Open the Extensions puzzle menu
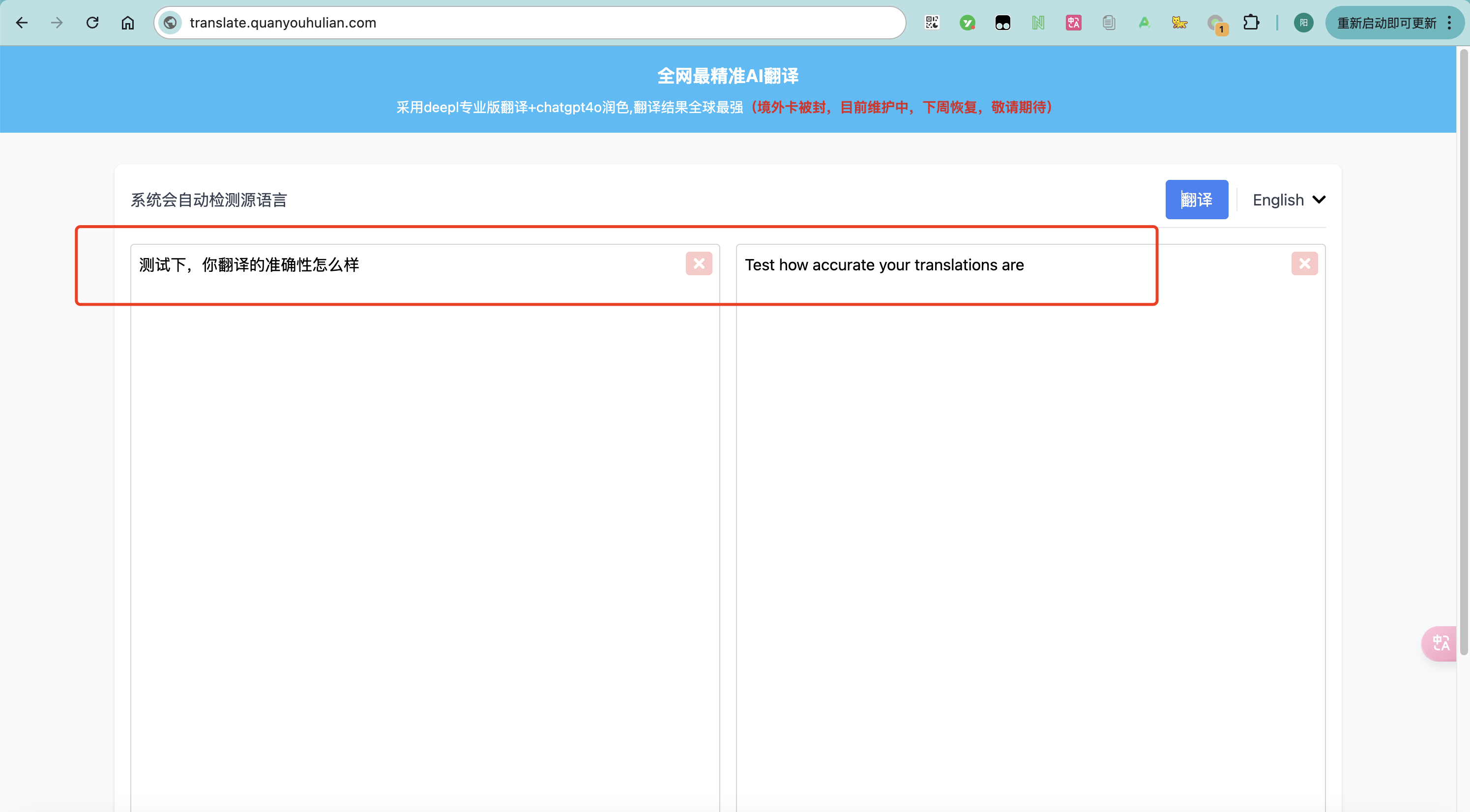Image resolution: width=1470 pixels, height=812 pixels. tap(1251, 23)
